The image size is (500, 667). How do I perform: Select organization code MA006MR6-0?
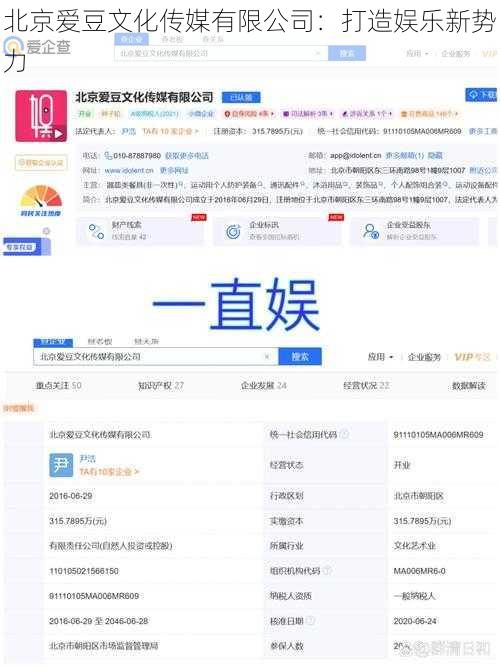coord(419,571)
